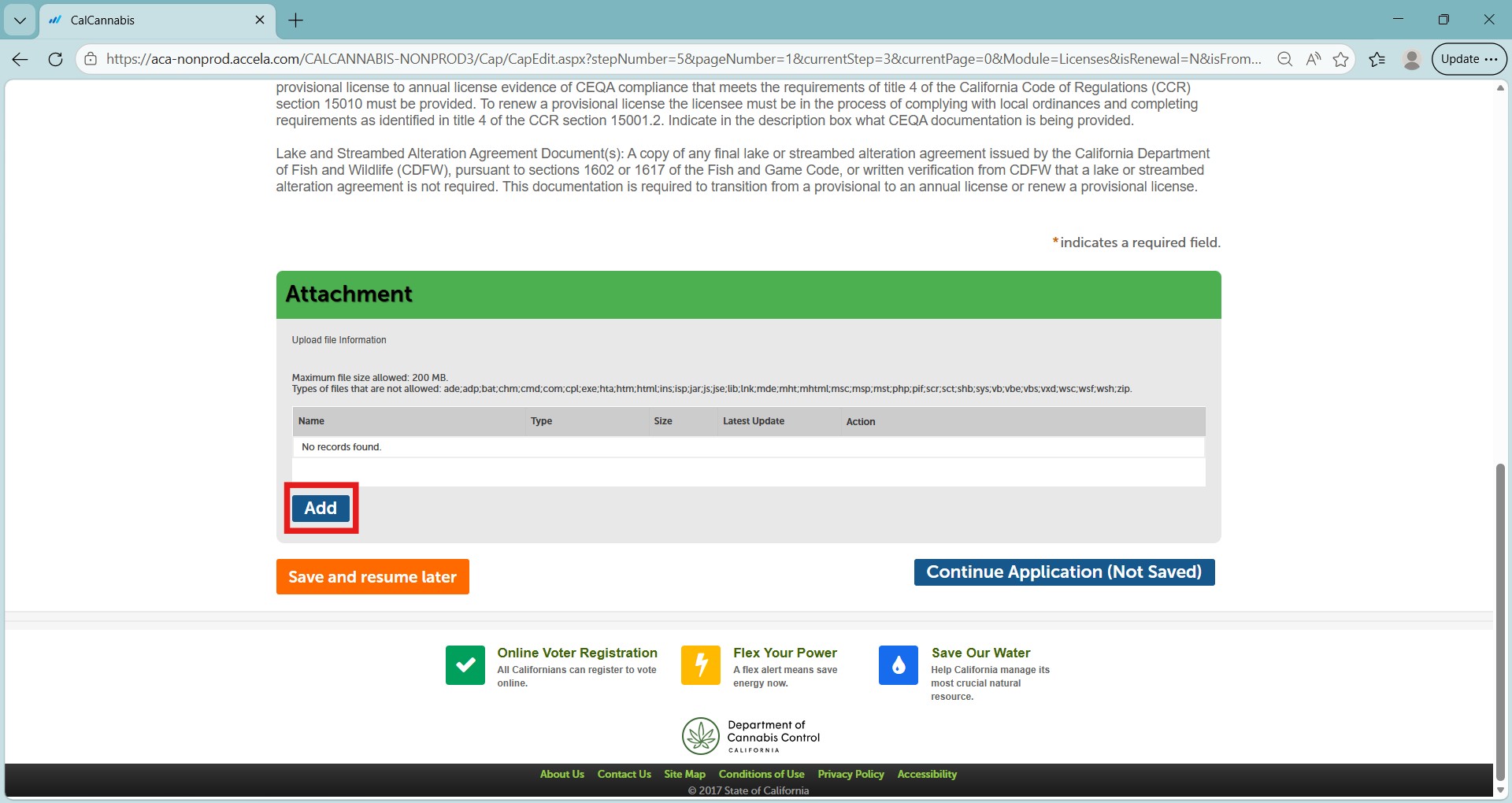The width and height of the screenshot is (1512, 803).
Task: Reload the page with refresh icon
Action: point(55,59)
